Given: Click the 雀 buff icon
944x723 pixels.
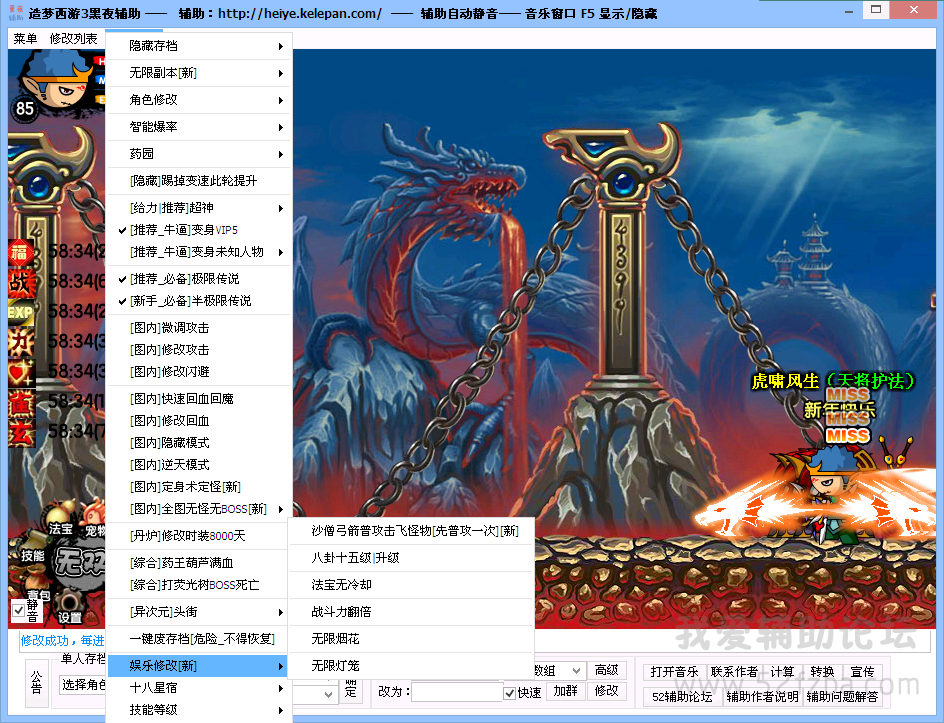Looking at the screenshot, I should [20, 403].
